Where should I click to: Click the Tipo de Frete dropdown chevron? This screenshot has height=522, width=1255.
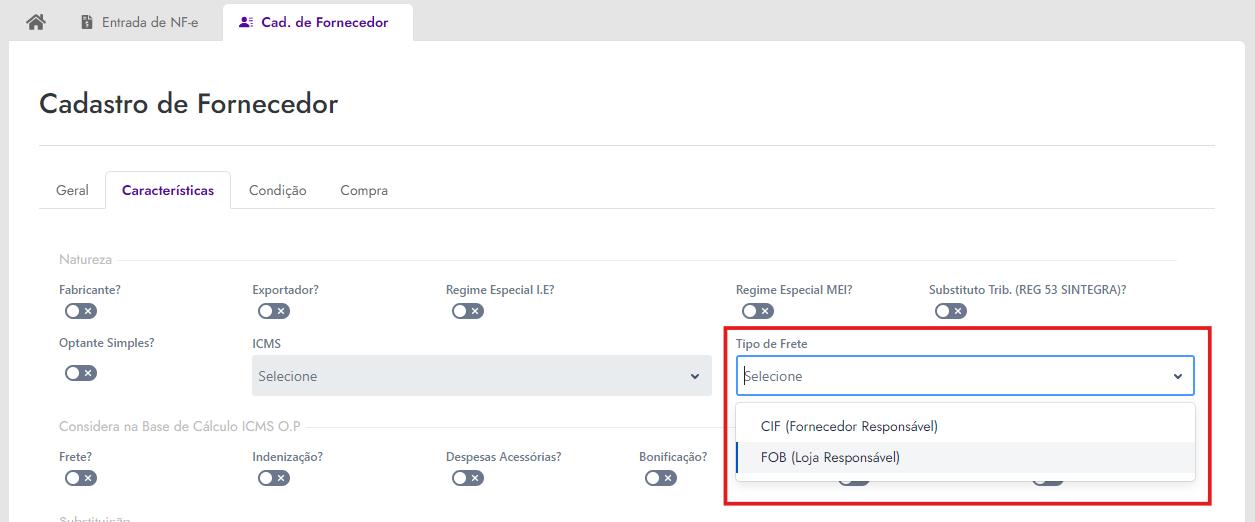(1177, 377)
